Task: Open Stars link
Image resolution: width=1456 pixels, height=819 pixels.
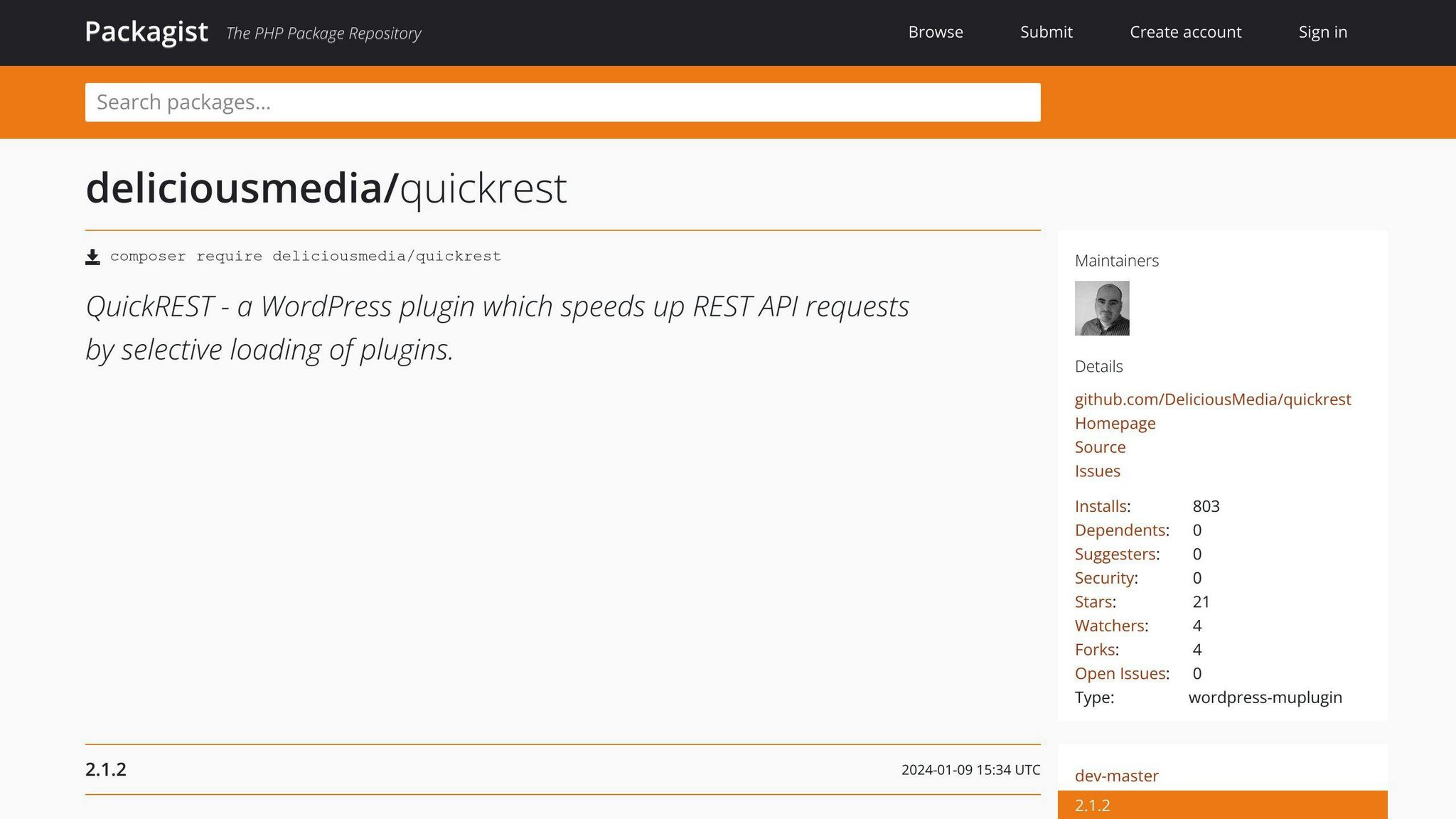Action: (1093, 602)
